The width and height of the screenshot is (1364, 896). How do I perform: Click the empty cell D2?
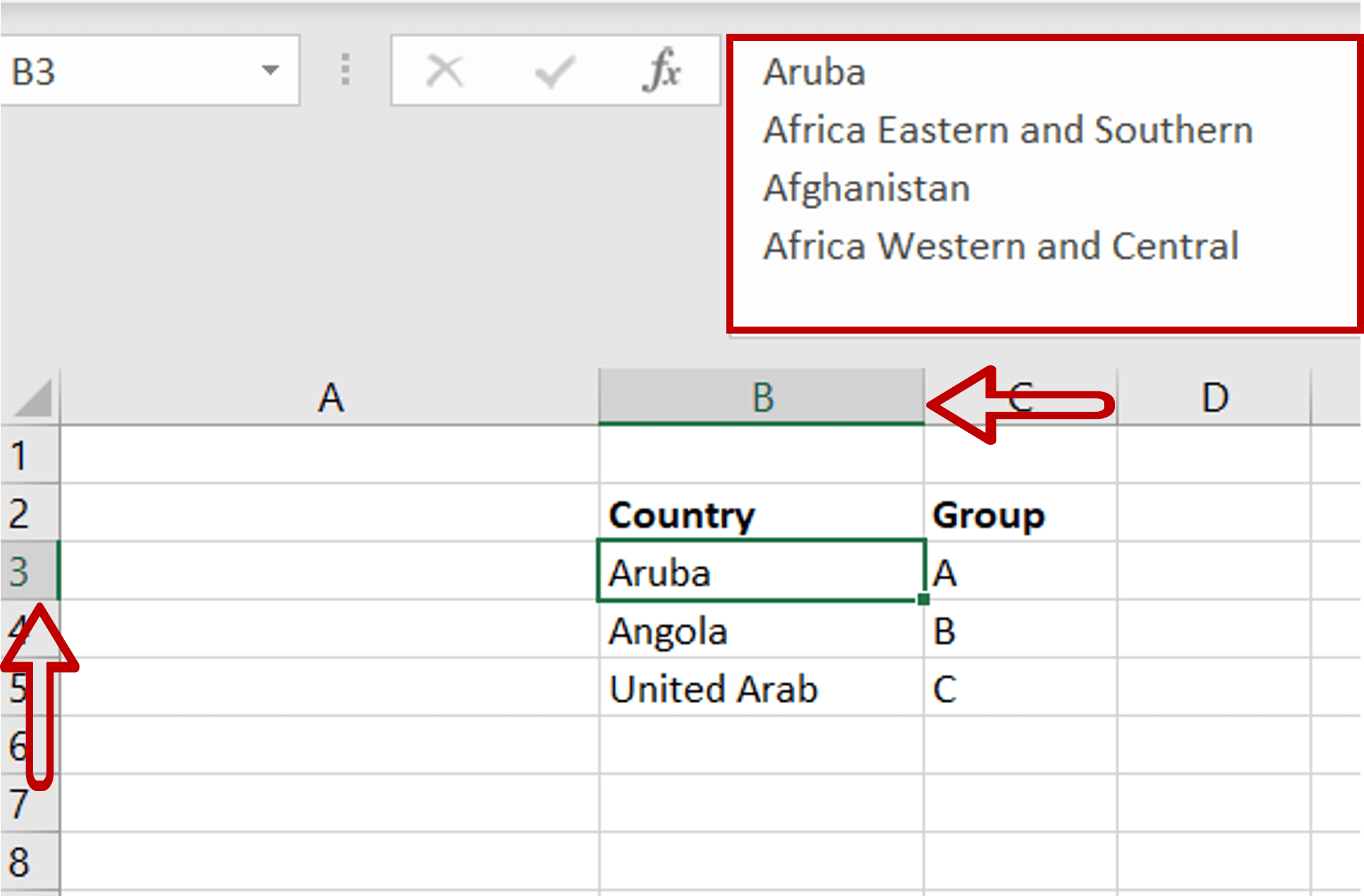click(1213, 514)
